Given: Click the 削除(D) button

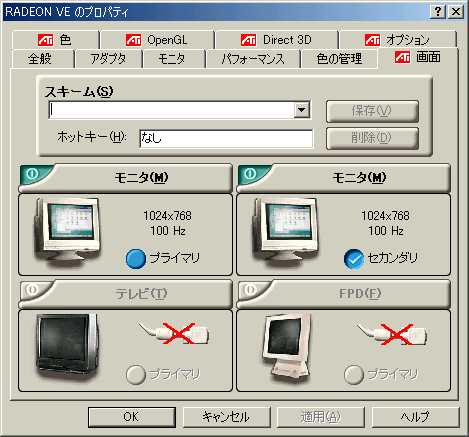Looking at the screenshot, I should pyautogui.click(x=372, y=137).
